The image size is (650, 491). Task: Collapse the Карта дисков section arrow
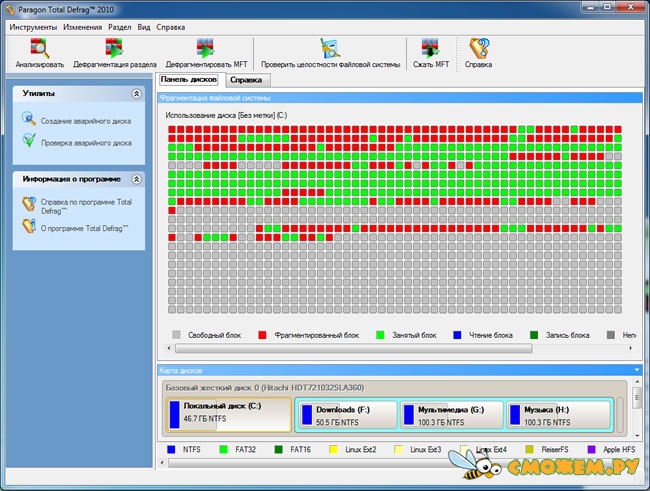pos(637,370)
